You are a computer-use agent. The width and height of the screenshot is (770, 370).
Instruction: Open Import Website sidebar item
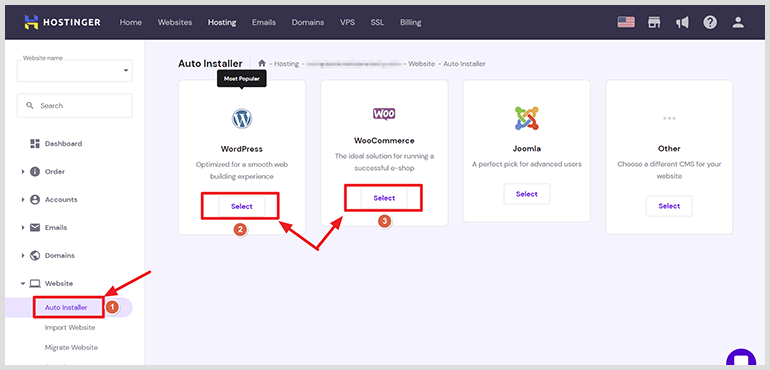point(70,327)
